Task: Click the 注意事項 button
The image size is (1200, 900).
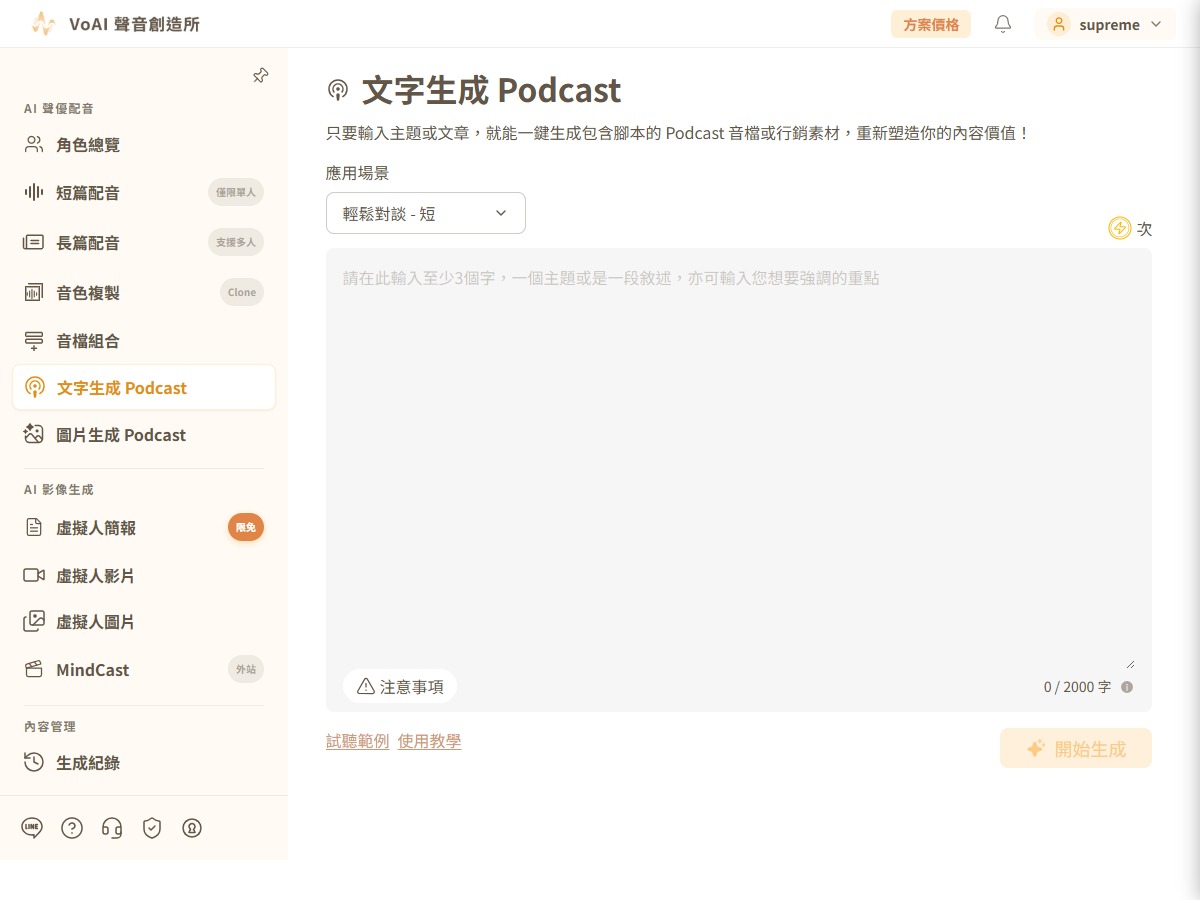Action: coord(400,686)
